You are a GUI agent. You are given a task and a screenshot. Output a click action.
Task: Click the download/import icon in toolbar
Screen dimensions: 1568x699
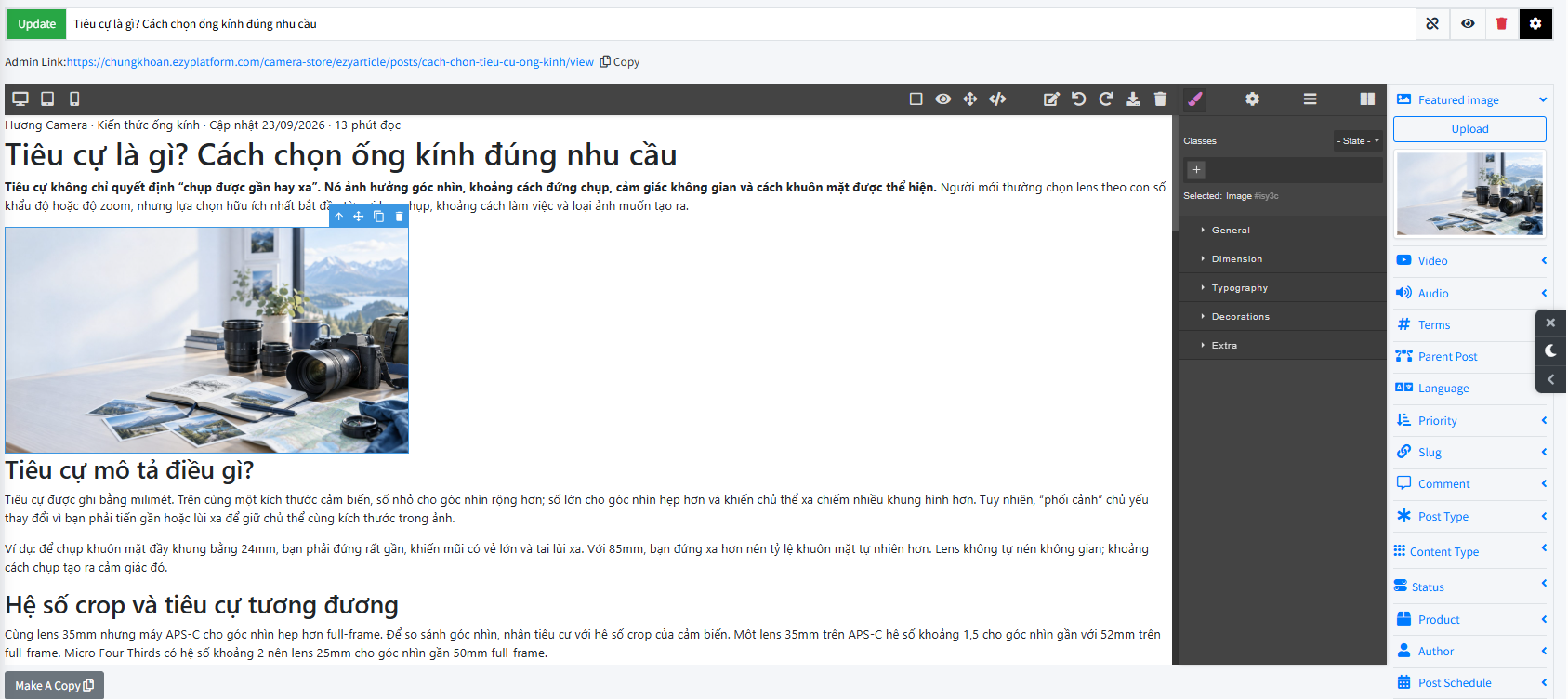tap(1133, 99)
